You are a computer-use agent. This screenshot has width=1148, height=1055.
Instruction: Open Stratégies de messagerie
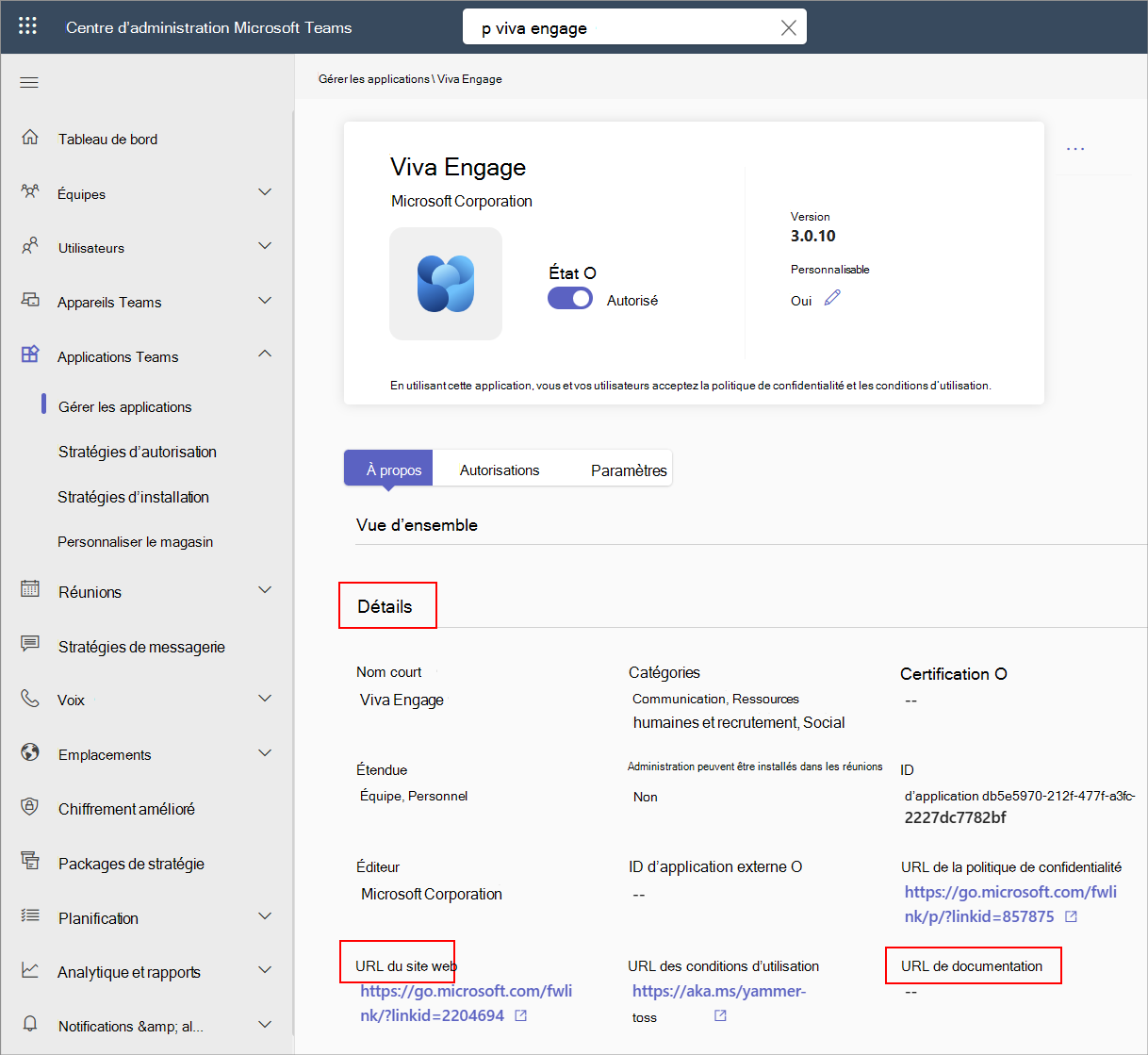coord(141,647)
